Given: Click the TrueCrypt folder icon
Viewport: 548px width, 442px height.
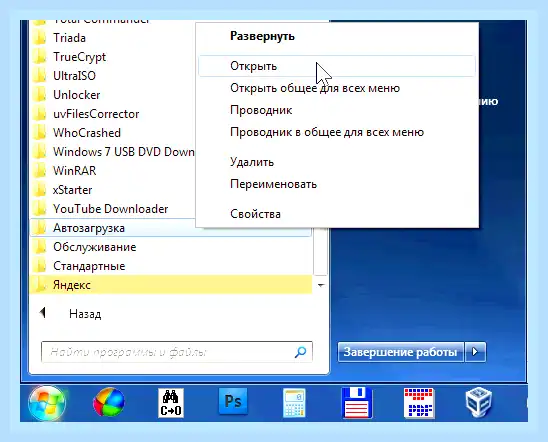Looking at the screenshot, I should coord(39,57).
